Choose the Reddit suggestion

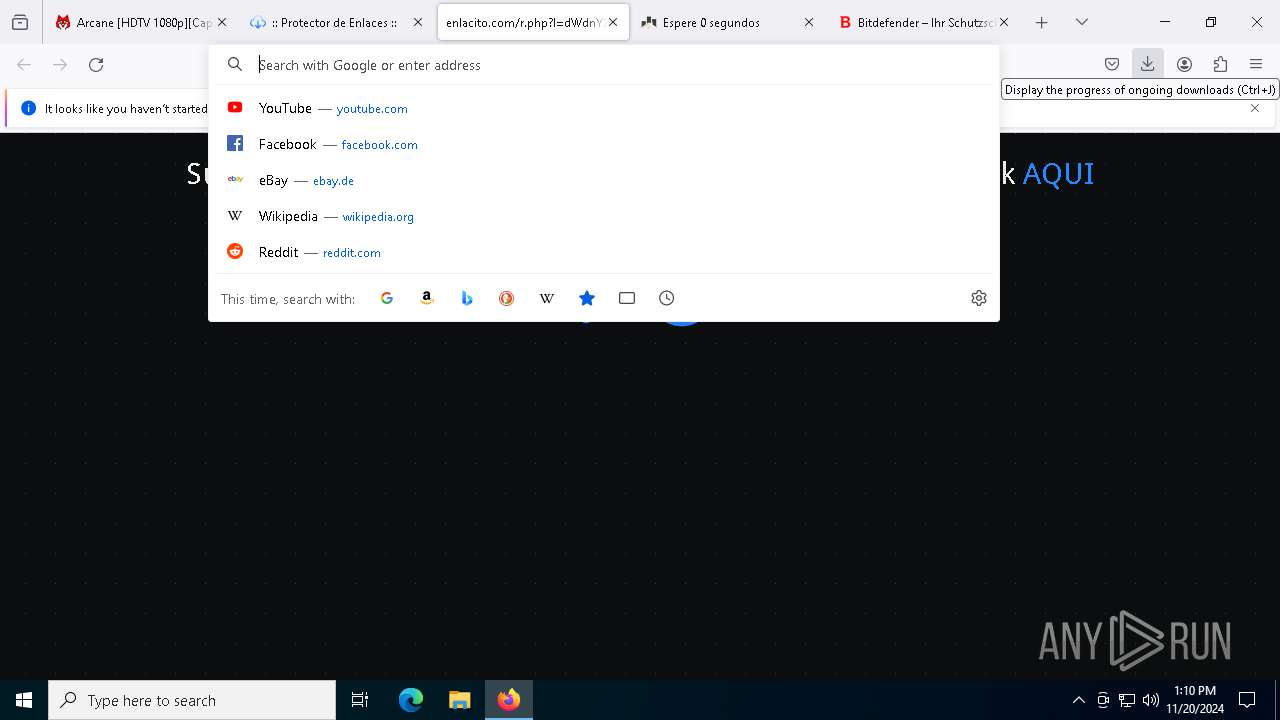click(x=604, y=252)
